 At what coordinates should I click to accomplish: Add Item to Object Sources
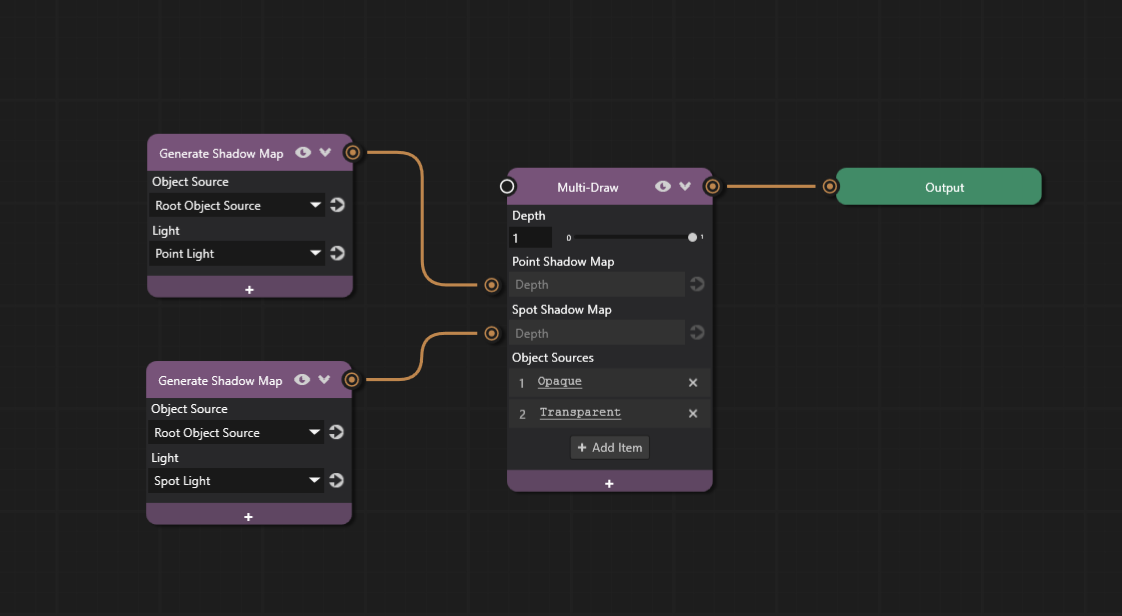610,447
